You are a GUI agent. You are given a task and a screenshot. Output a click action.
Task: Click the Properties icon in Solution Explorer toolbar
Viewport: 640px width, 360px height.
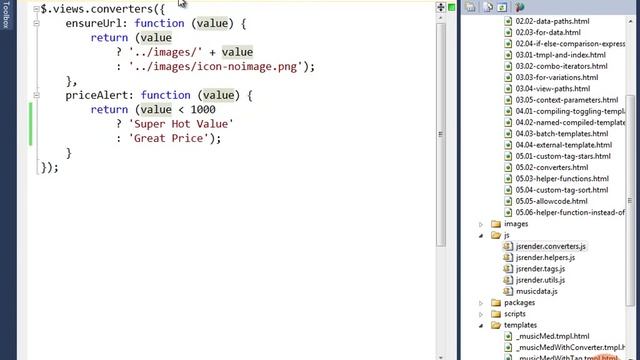click(470, 7)
